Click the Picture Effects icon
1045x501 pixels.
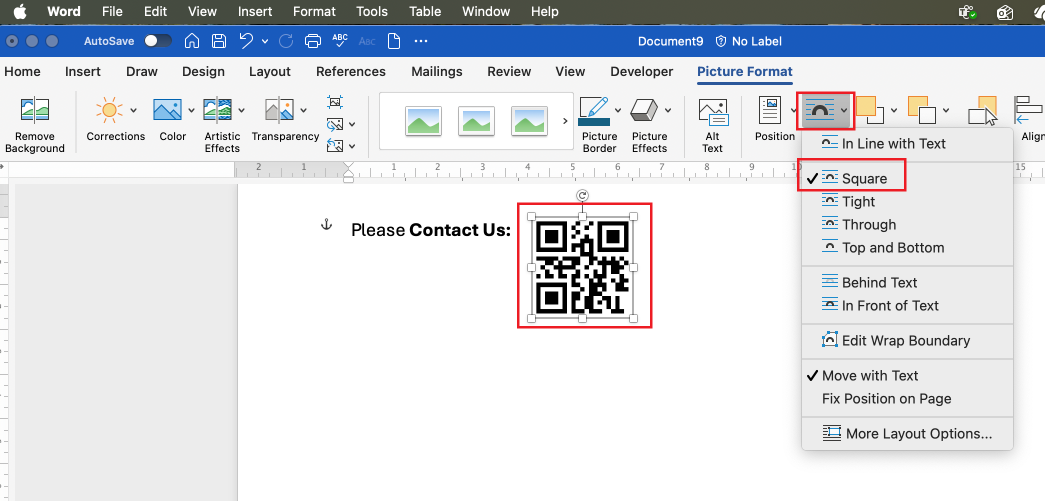[x=644, y=110]
